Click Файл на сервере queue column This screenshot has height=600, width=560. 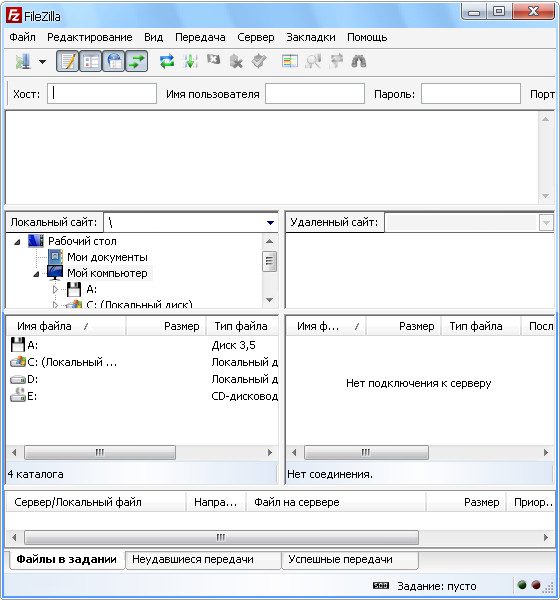coord(336,502)
